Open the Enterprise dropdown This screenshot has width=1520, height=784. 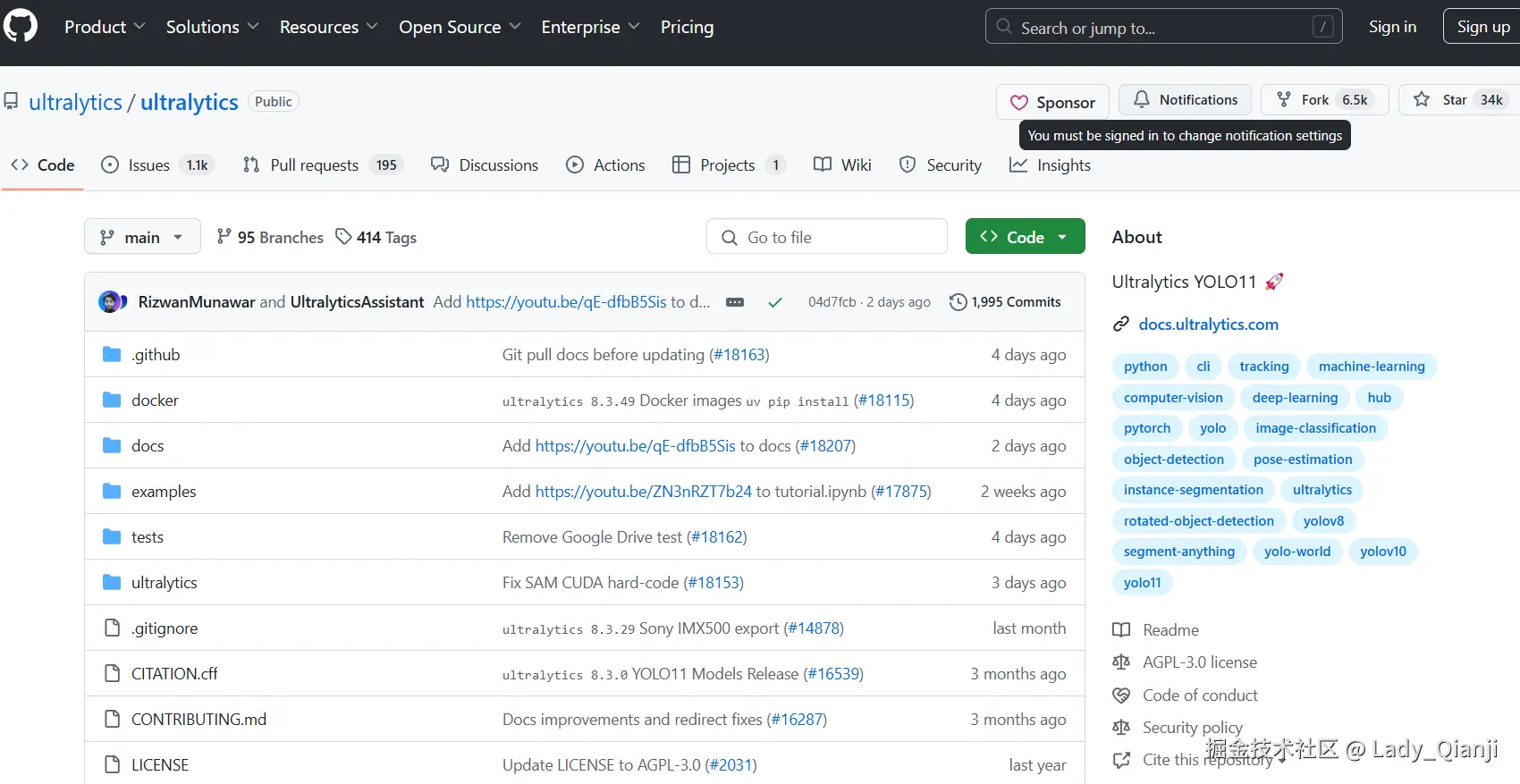[590, 27]
